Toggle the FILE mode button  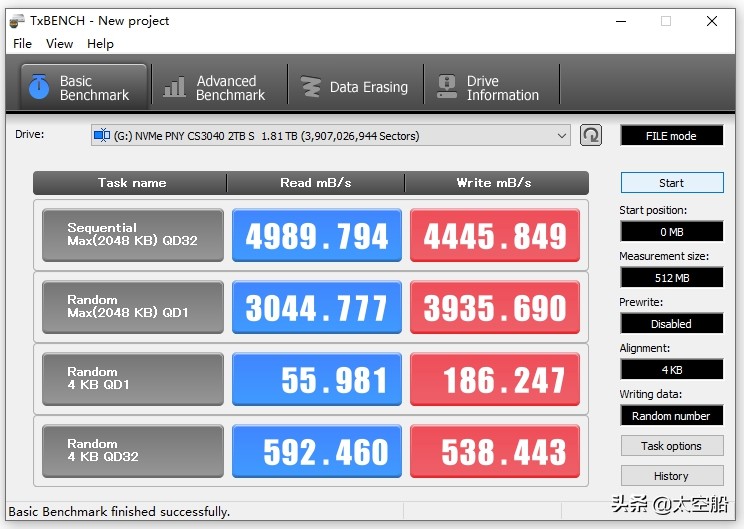click(x=671, y=136)
